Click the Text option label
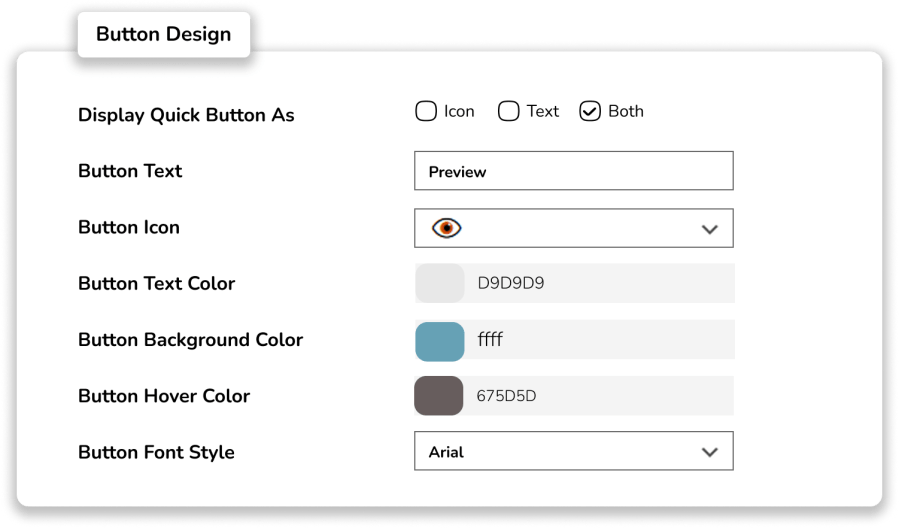The width and height of the screenshot is (899, 528). click(542, 111)
